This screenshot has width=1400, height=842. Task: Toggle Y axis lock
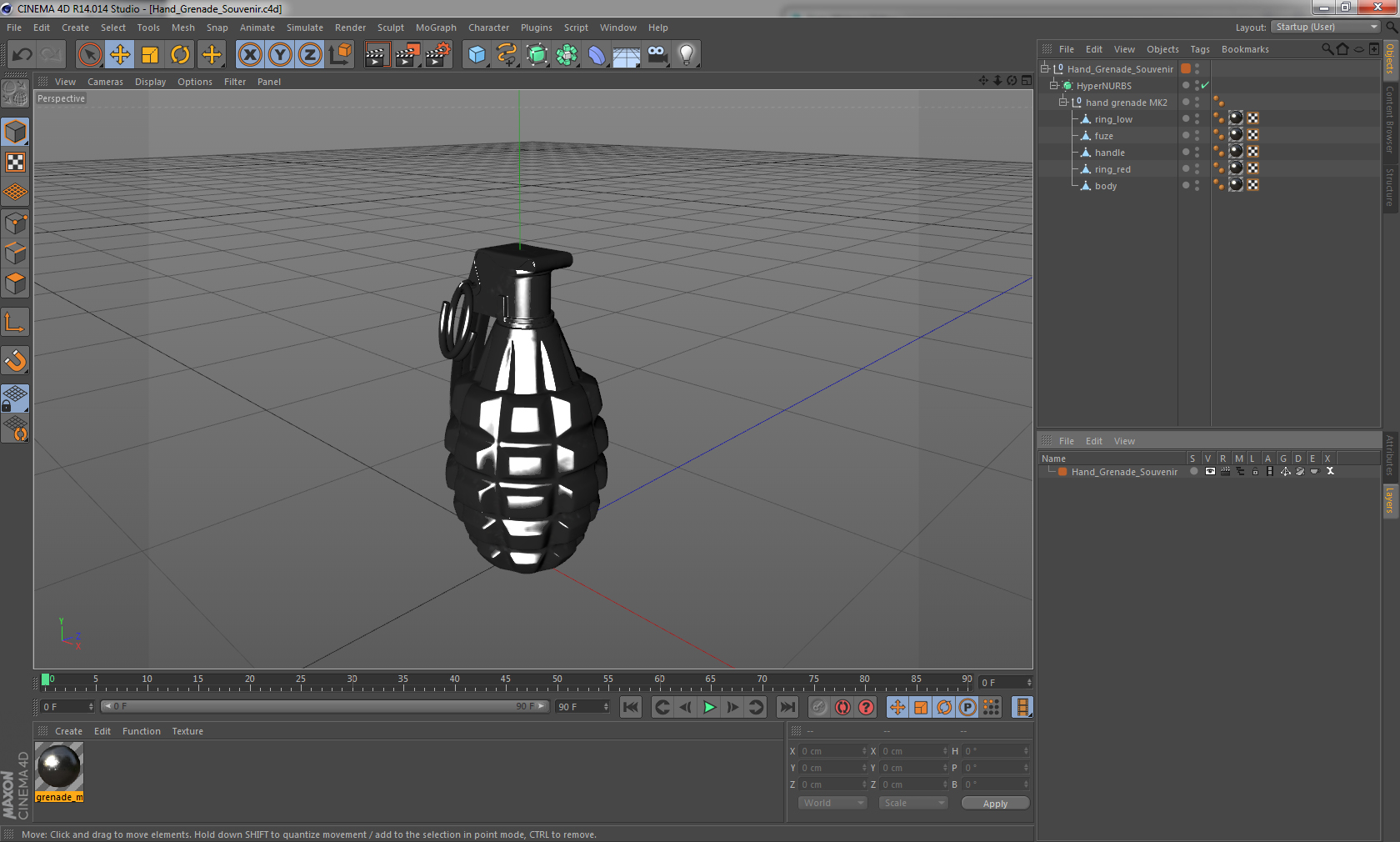(280, 55)
